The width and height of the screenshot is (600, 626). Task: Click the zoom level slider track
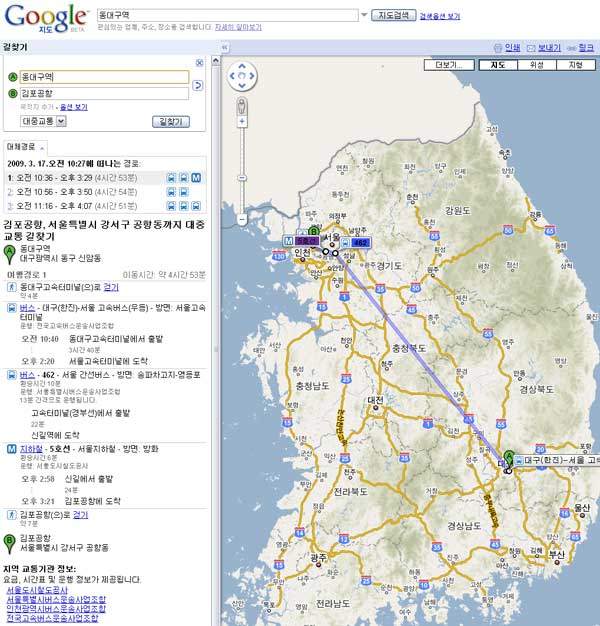click(x=241, y=160)
